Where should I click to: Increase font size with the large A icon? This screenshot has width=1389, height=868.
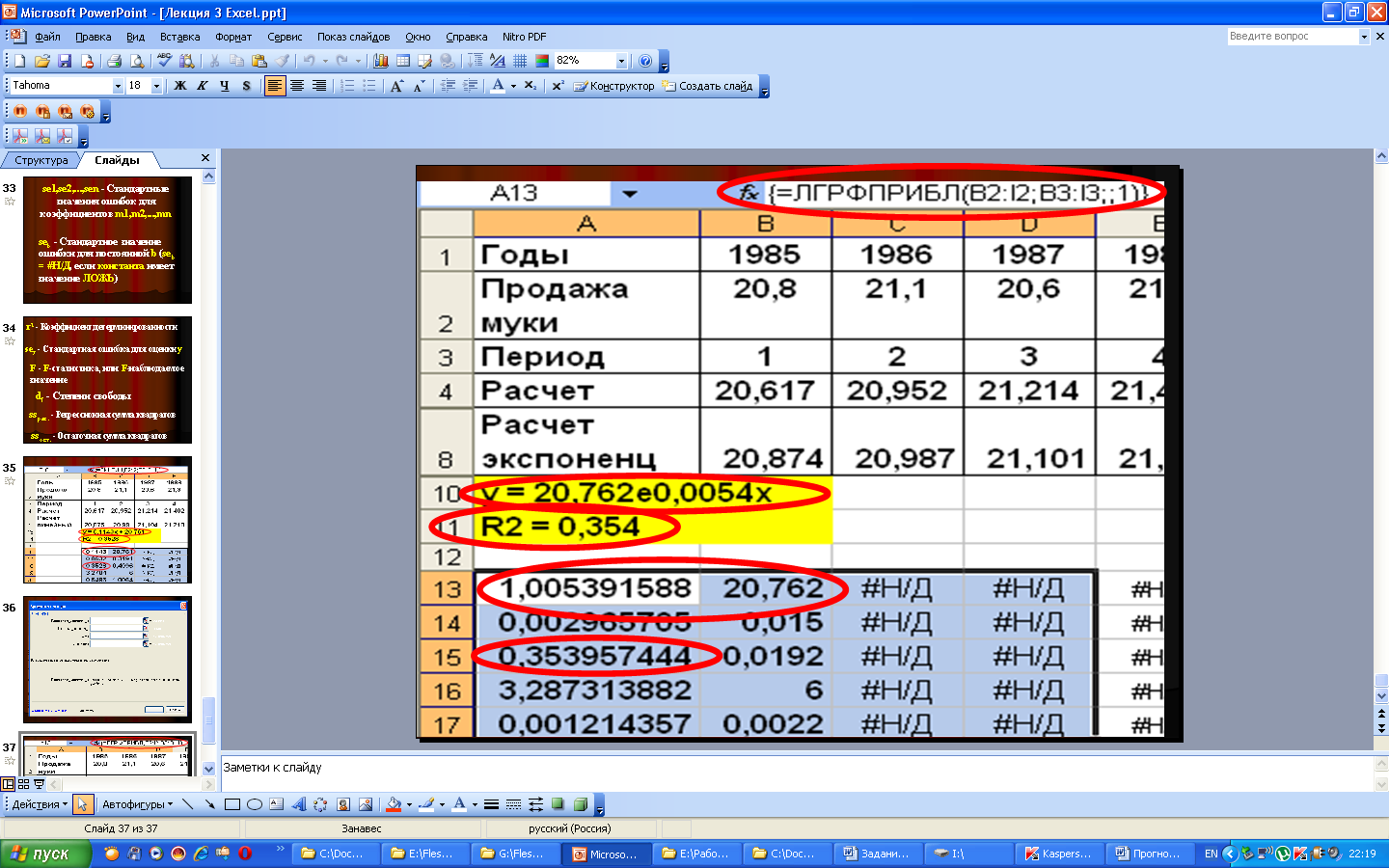[396, 86]
